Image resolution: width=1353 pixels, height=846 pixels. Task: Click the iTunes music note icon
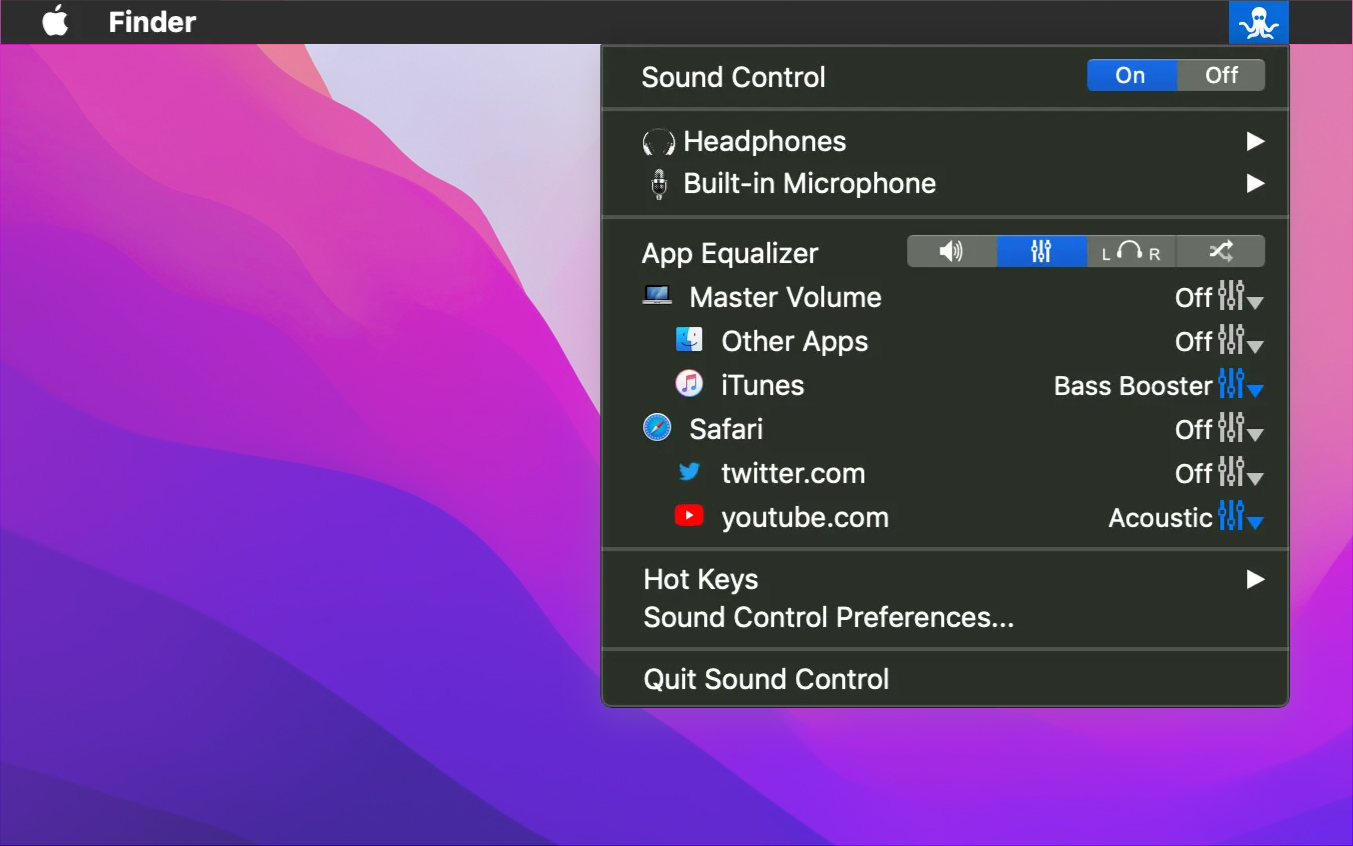coord(689,384)
